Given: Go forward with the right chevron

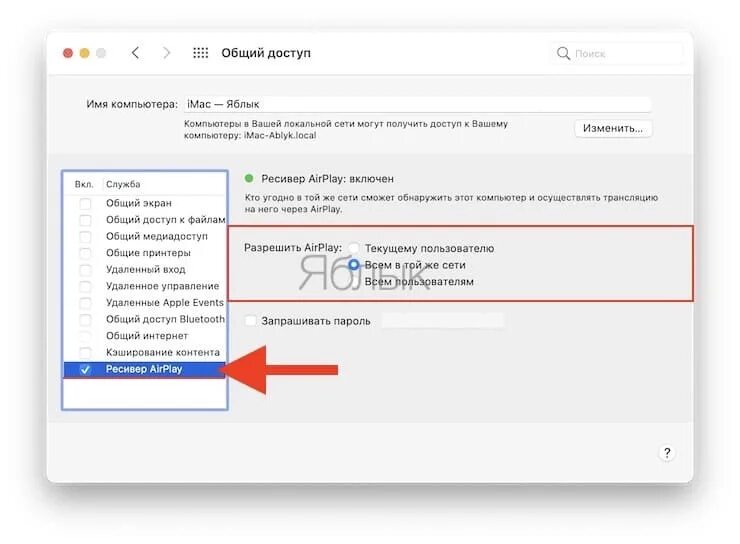Looking at the screenshot, I should (166, 53).
